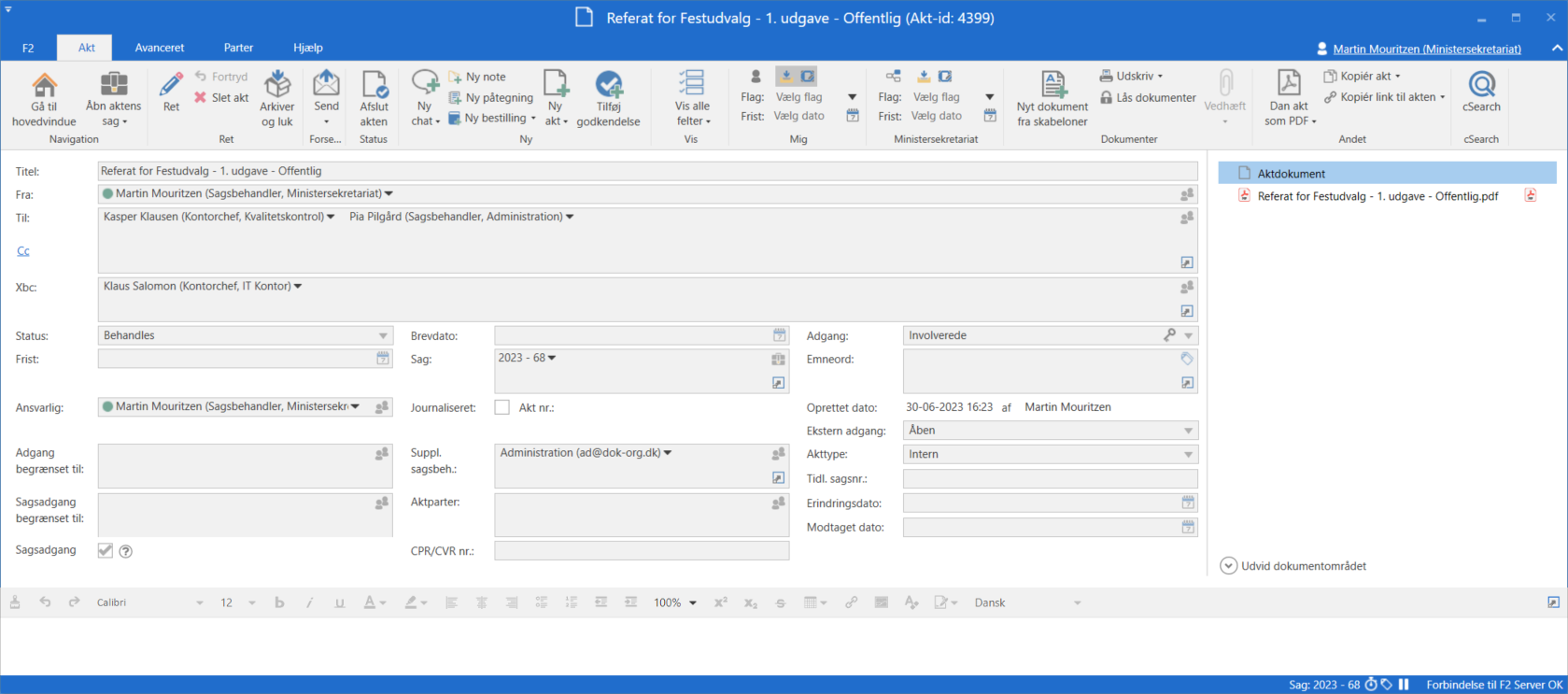Go to the main window via Gå til hovedvindue

point(44,99)
